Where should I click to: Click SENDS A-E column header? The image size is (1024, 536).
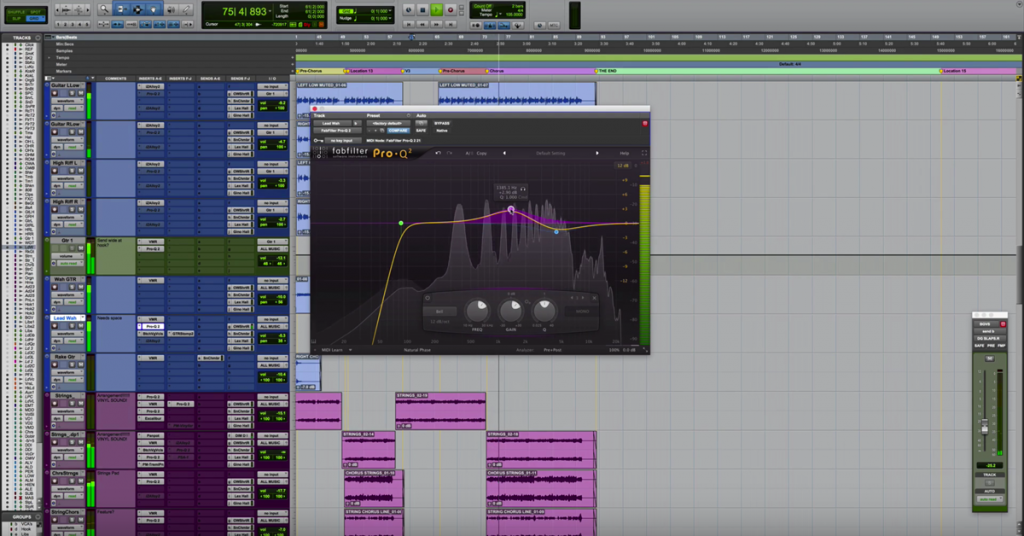point(210,78)
